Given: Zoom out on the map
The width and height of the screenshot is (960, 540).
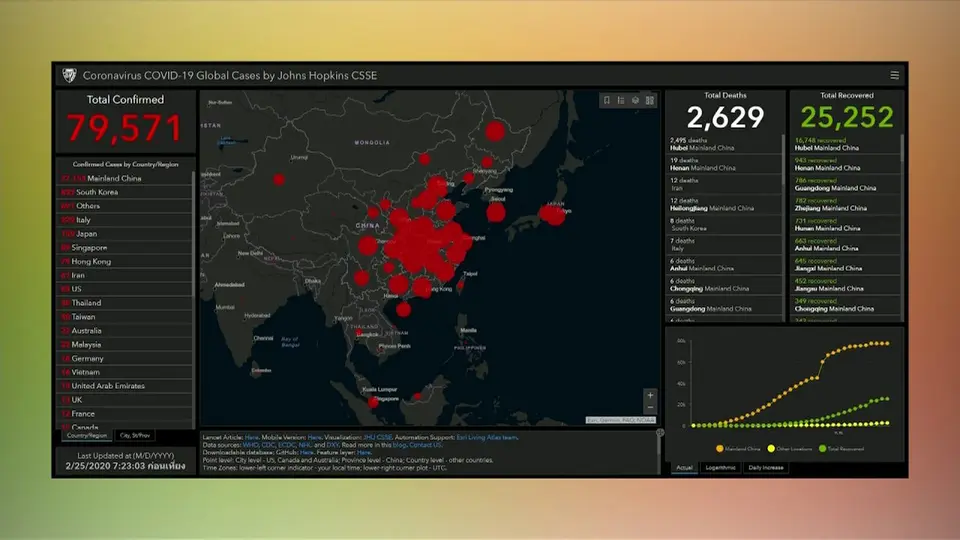Looking at the screenshot, I should (650, 408).
